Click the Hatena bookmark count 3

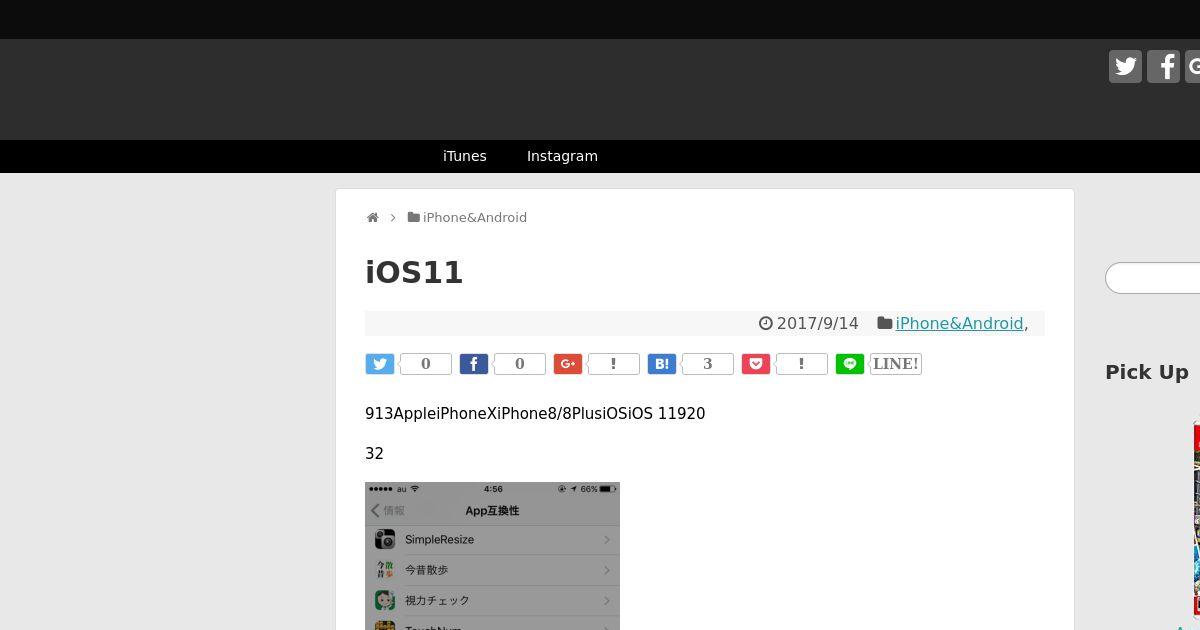click(x=708, y=364)
